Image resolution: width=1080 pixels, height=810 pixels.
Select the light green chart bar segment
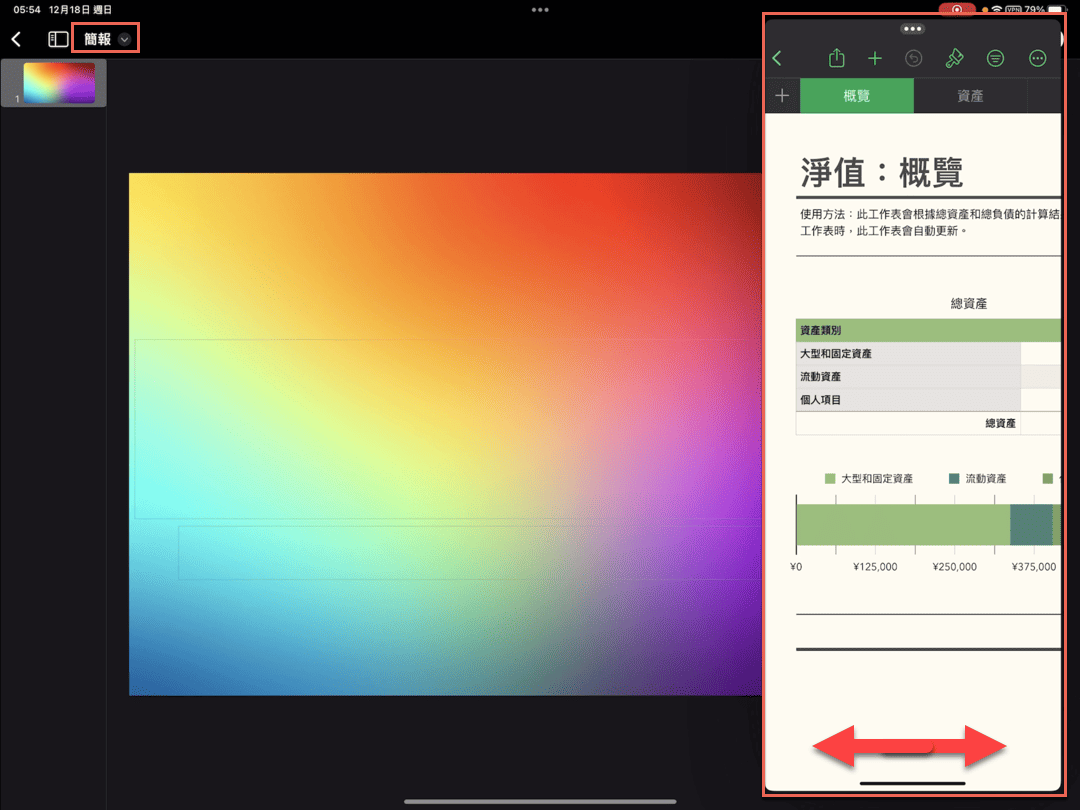click(x=903, y=525)
